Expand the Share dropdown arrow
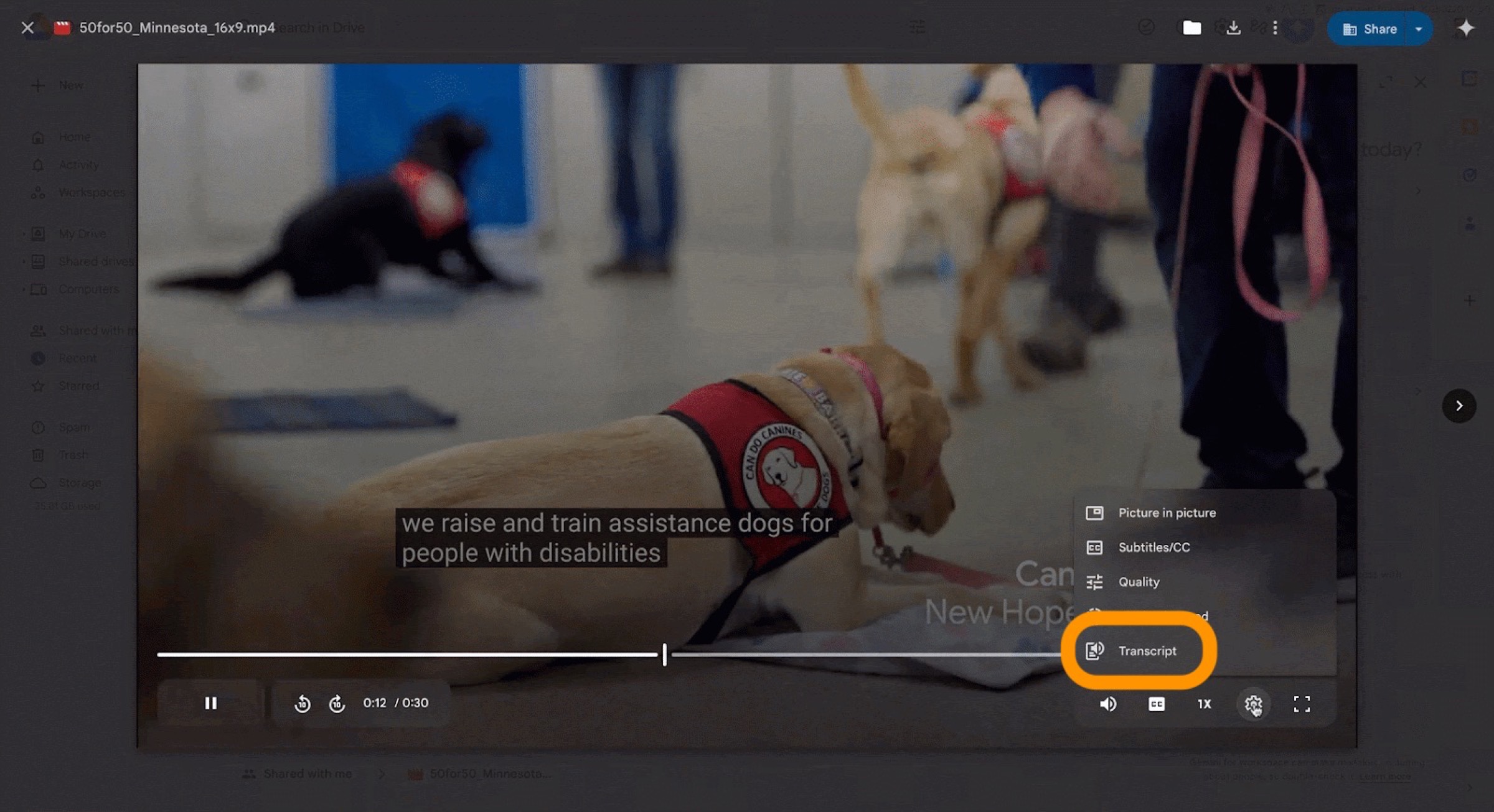 tap(1419, 29)
